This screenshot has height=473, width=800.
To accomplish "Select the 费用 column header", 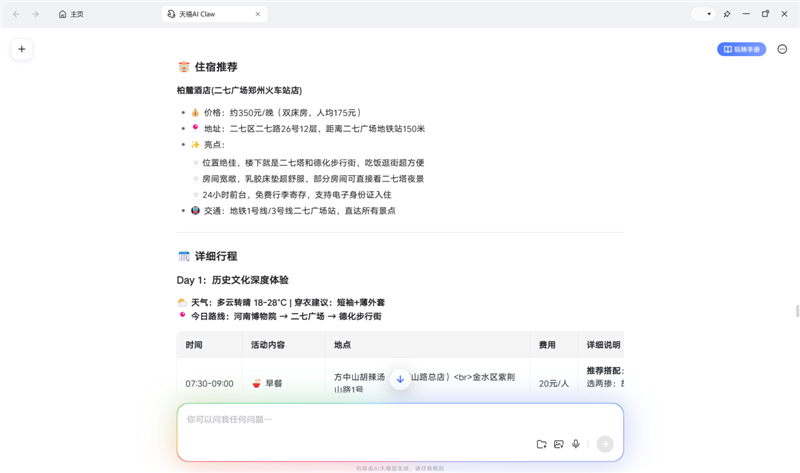I will point(547,345).
